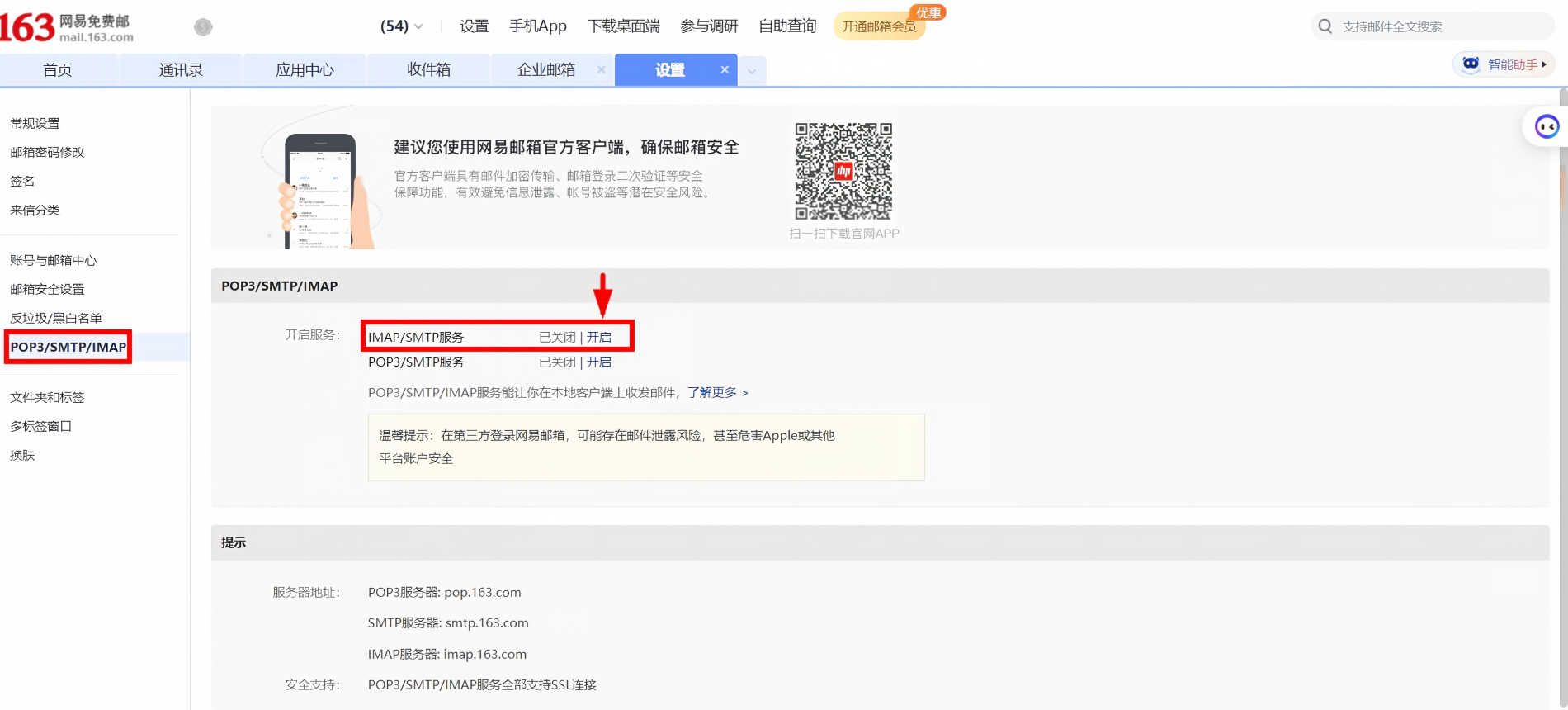Open 自助查询 link
The image size is (1568, 710).
point(787,26)
